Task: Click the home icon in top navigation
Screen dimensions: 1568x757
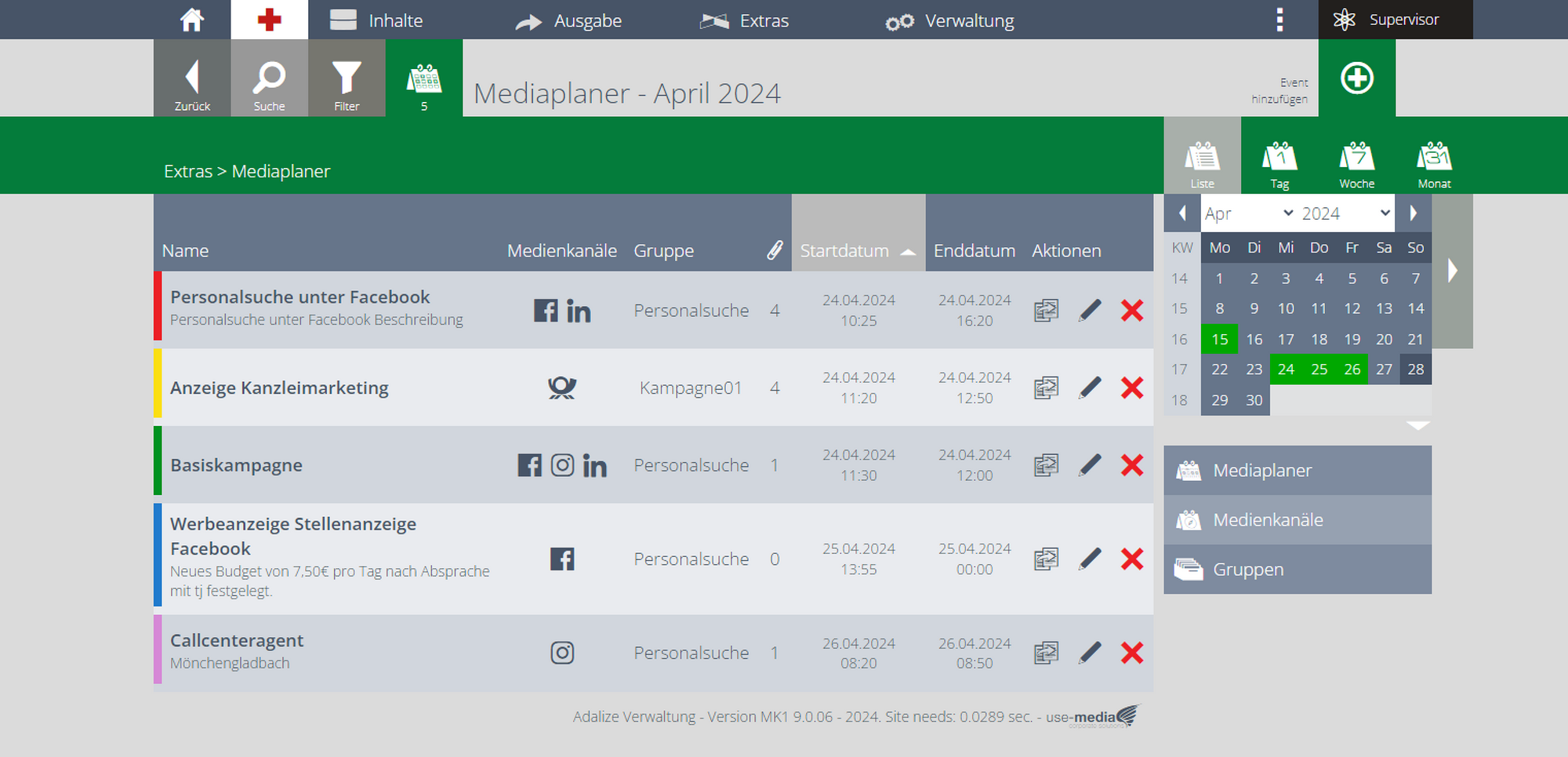Action: click(192, 20)
